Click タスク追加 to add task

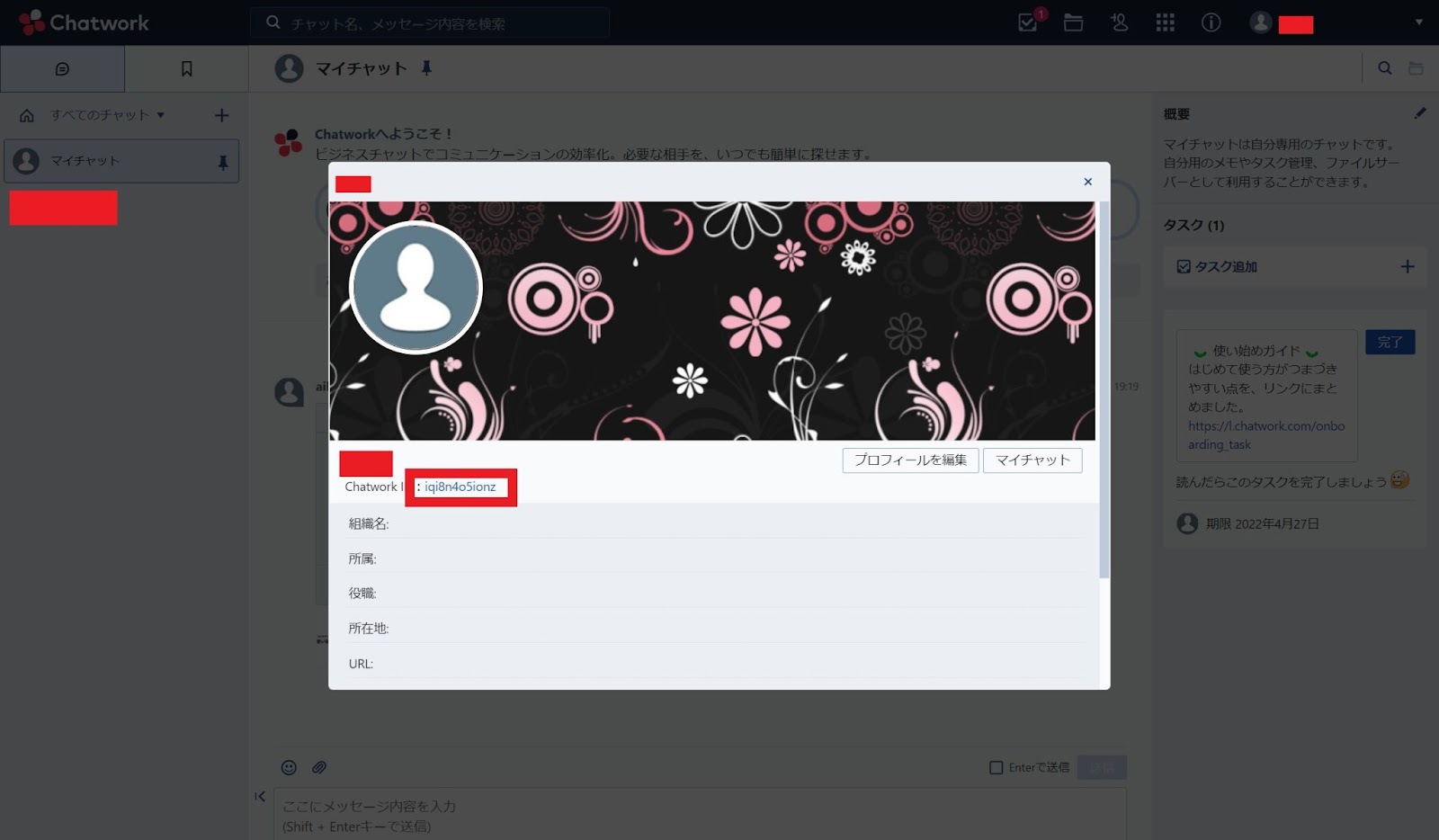pyautogui.click(x=1217, y=266)
